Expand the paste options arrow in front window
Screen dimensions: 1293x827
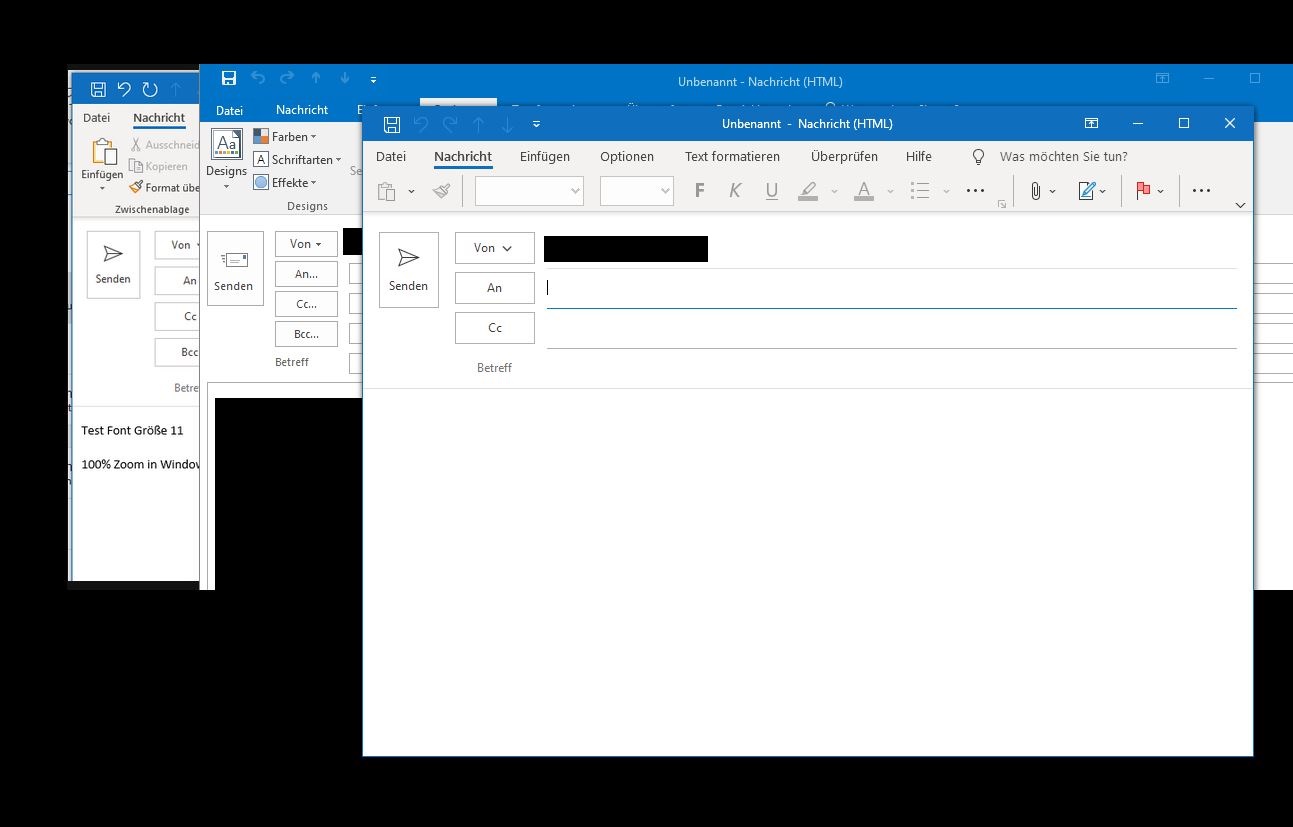[x=411, y=191]
